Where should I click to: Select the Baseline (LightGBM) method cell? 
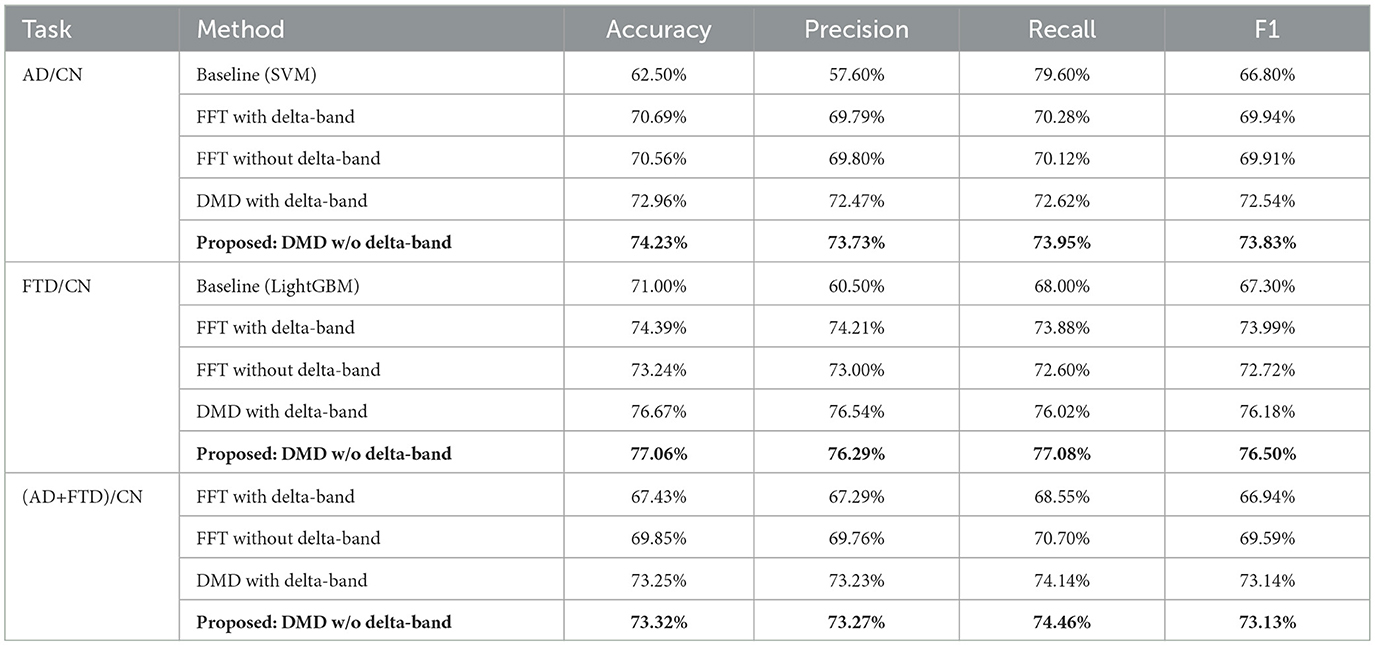point(276,286)
